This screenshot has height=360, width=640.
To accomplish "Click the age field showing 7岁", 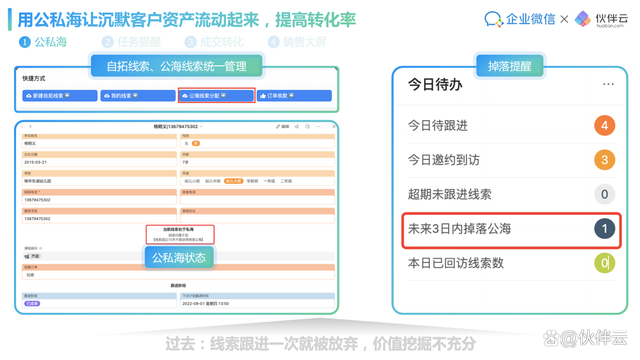I will [x=258, y=162].
